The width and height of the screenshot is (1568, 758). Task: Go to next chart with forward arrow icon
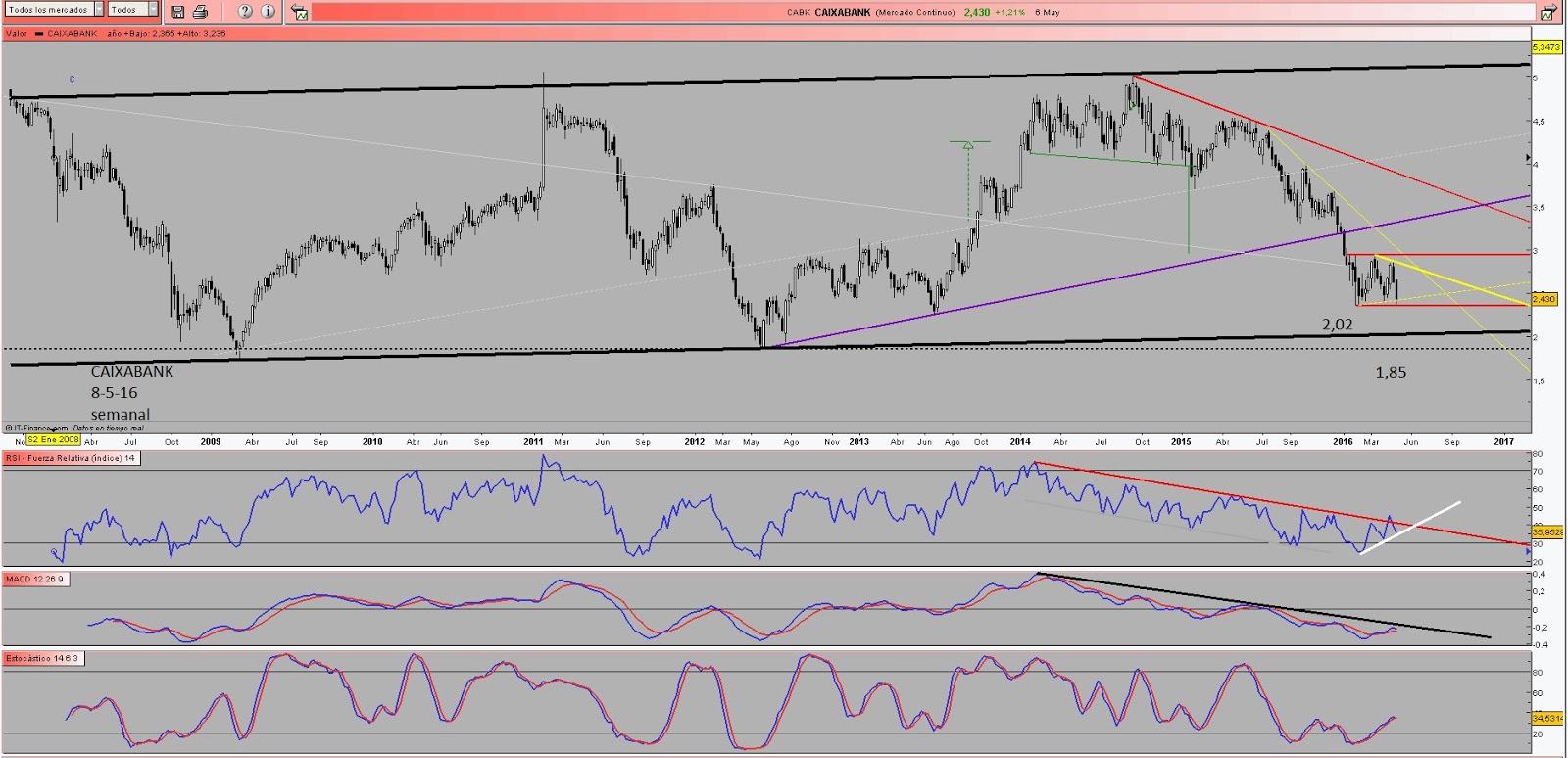click(x=1548, y=13)
